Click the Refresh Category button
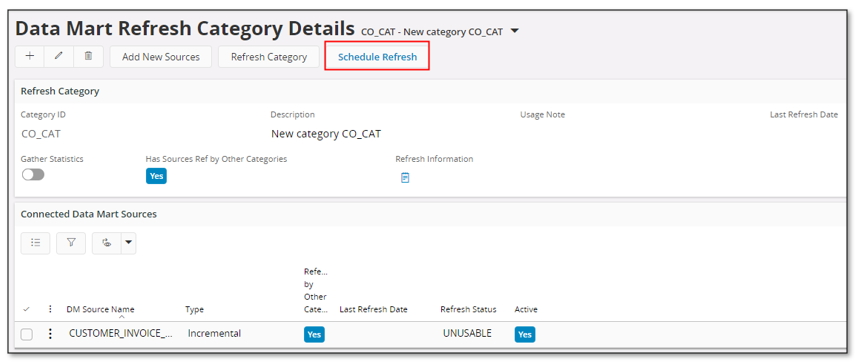The height and width of the screenshot is (364, 855). pyautogui.click(x=269, y=57)
